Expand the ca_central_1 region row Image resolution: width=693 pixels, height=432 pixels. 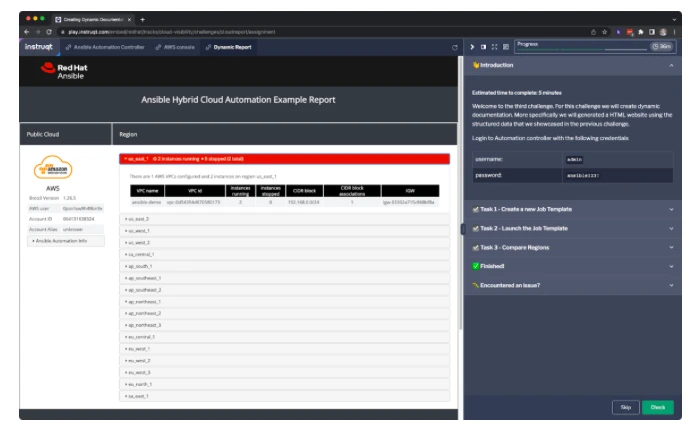pyautogui.click(x=285, y=254)
